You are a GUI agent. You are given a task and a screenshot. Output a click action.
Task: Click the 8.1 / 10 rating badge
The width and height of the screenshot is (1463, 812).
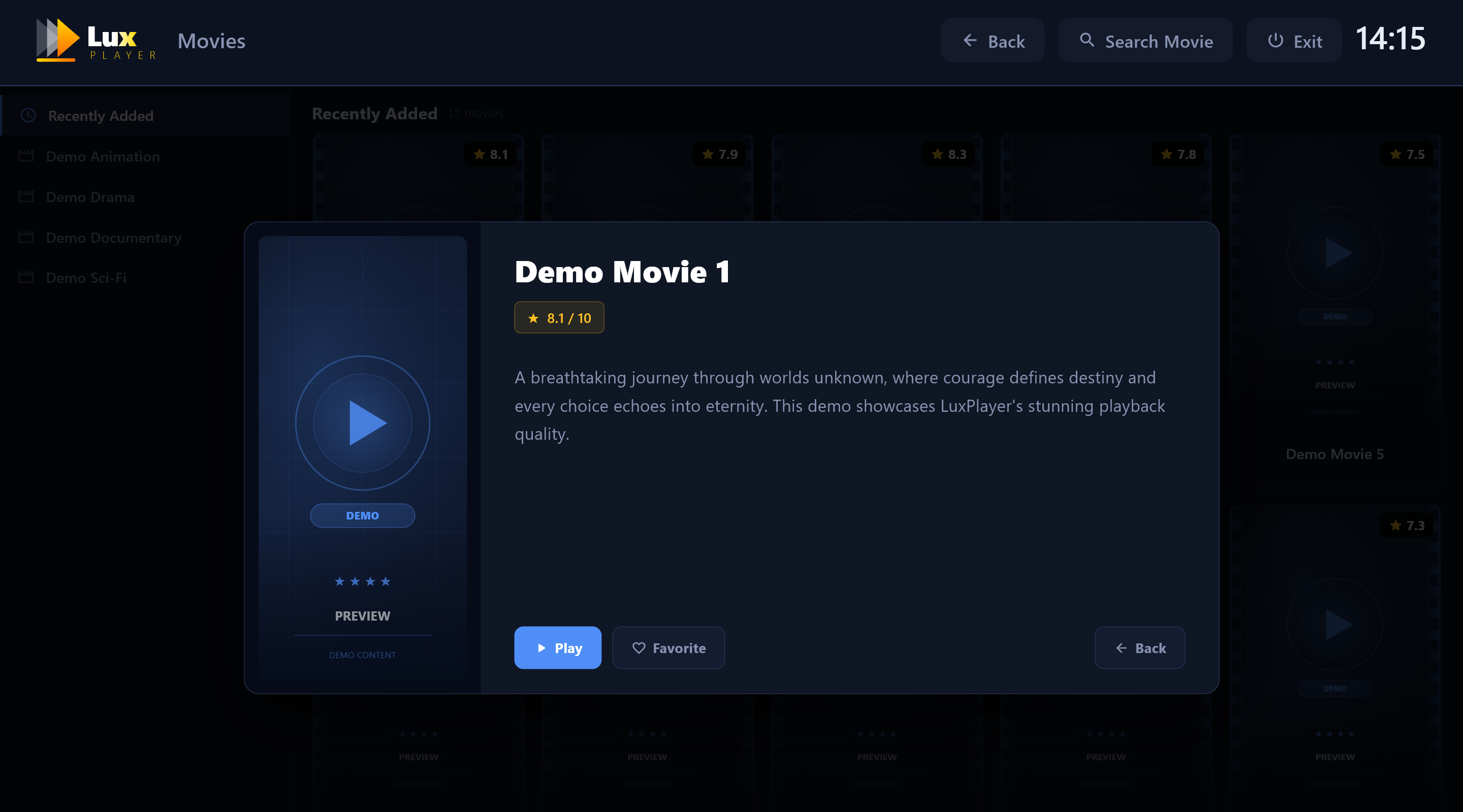coord(559,317)
